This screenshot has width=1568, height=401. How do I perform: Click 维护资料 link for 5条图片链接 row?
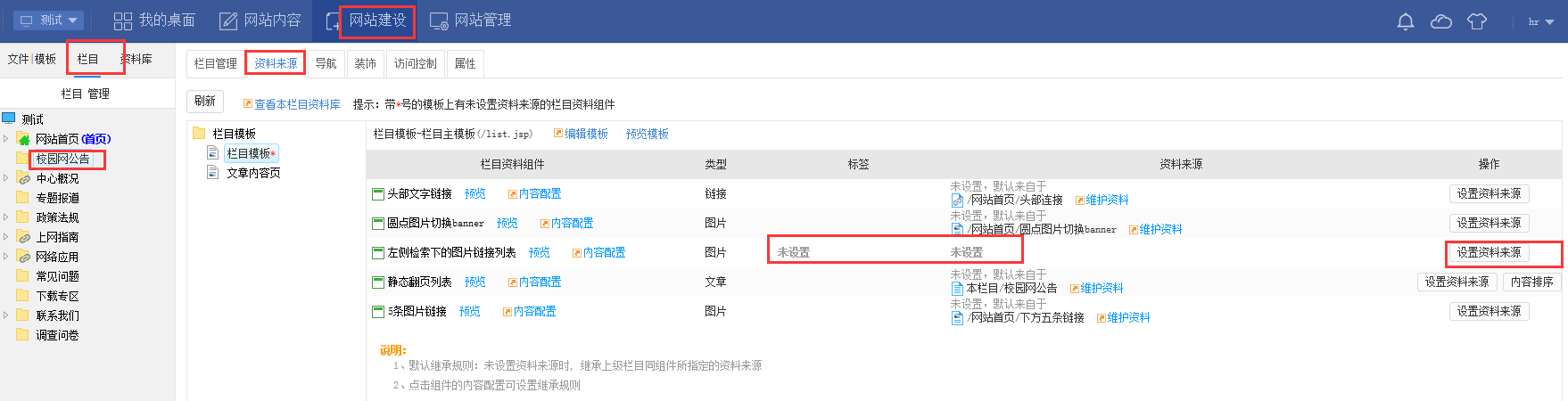[x=1128, y=317]
